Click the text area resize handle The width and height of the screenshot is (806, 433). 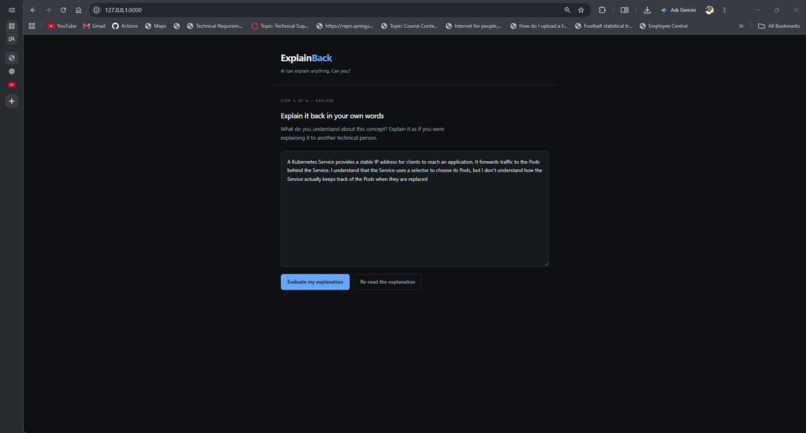pyautogui.click(x=546, y=264)
